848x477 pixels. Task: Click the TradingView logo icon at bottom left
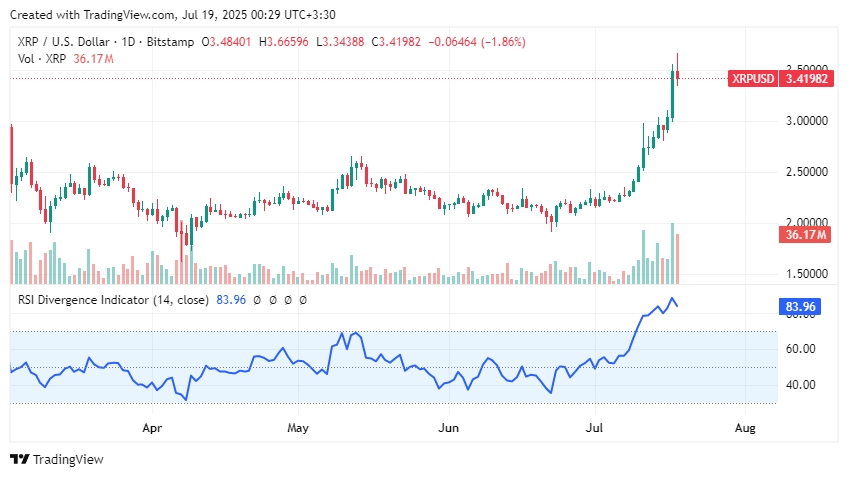click(x=20, y=459)
